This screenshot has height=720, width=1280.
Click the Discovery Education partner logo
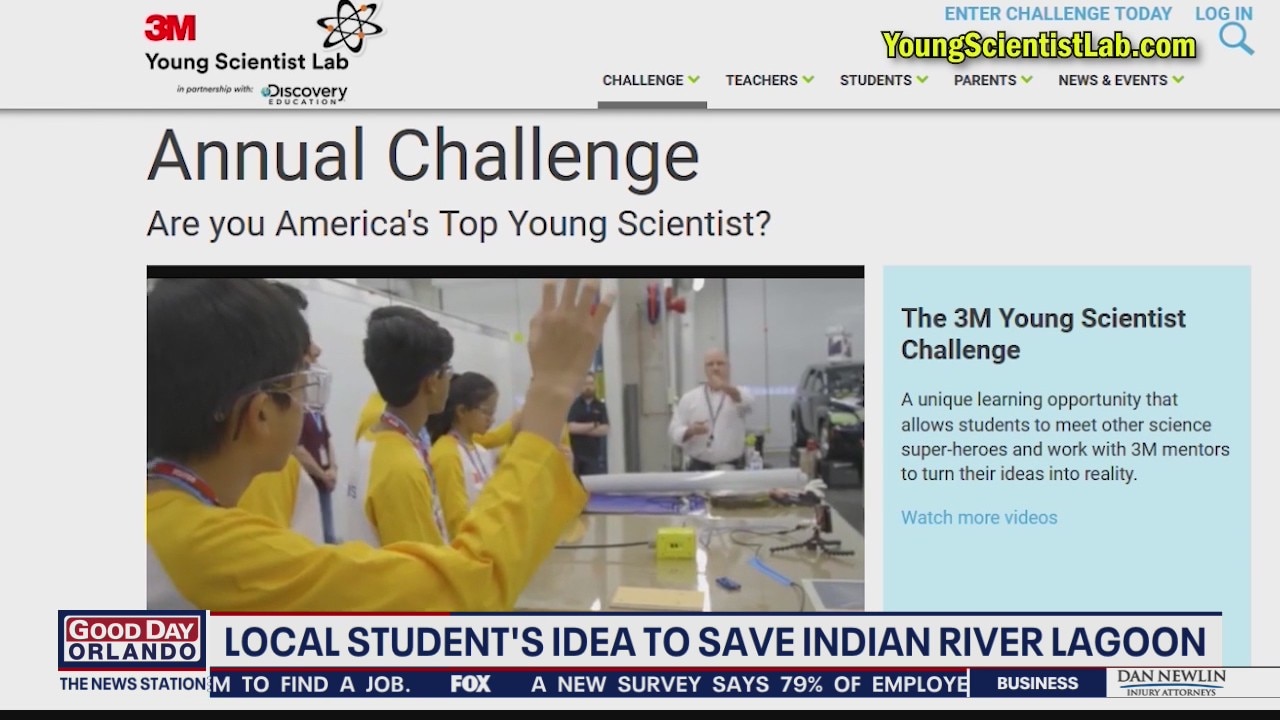[x=304, y=93]
